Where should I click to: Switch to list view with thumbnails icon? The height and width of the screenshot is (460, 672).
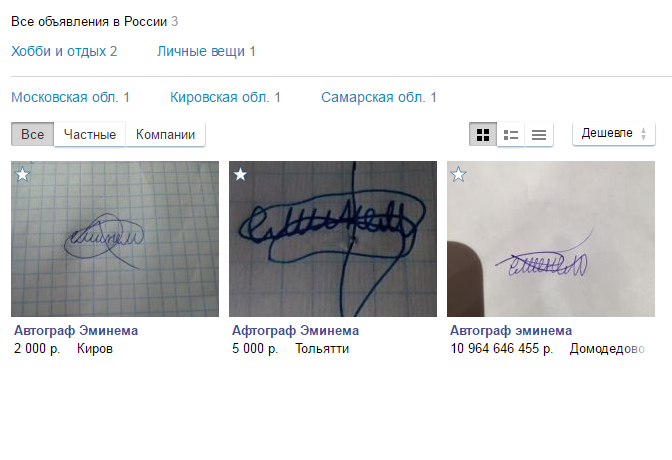(510, 135)
